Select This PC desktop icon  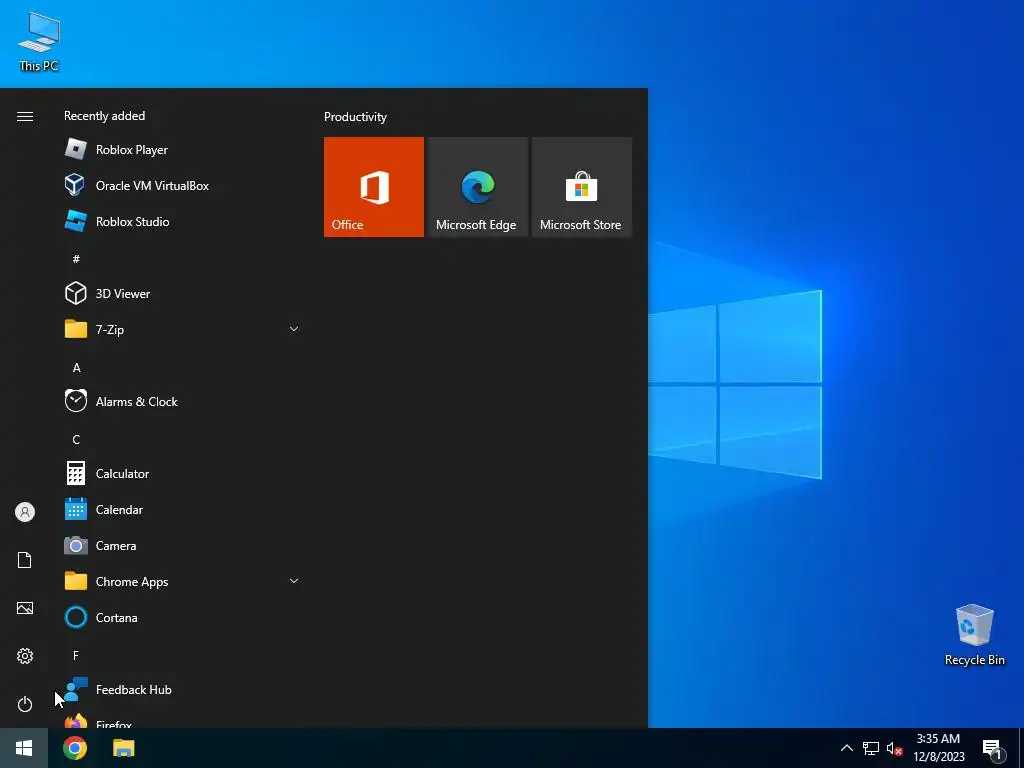39,42
